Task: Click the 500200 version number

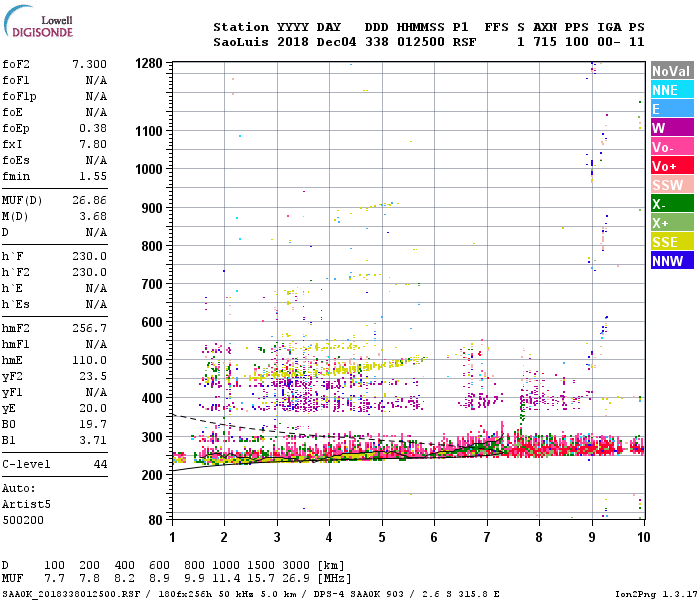Action: coord(23,521)
